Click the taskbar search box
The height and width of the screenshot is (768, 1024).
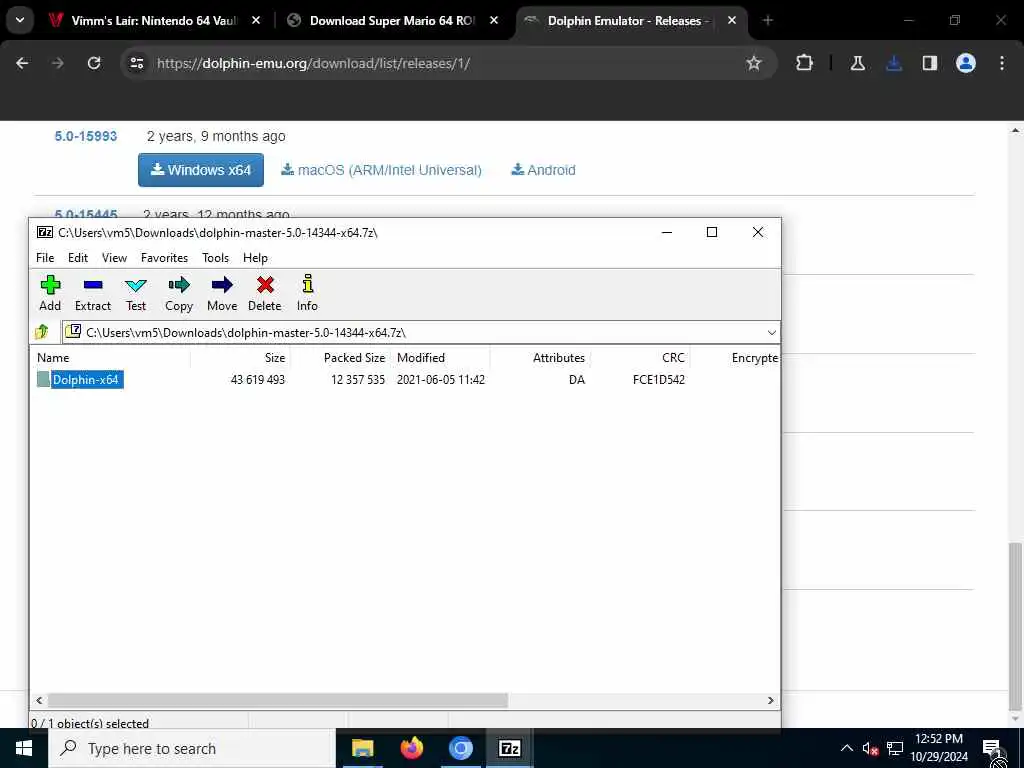pos(191,748)
